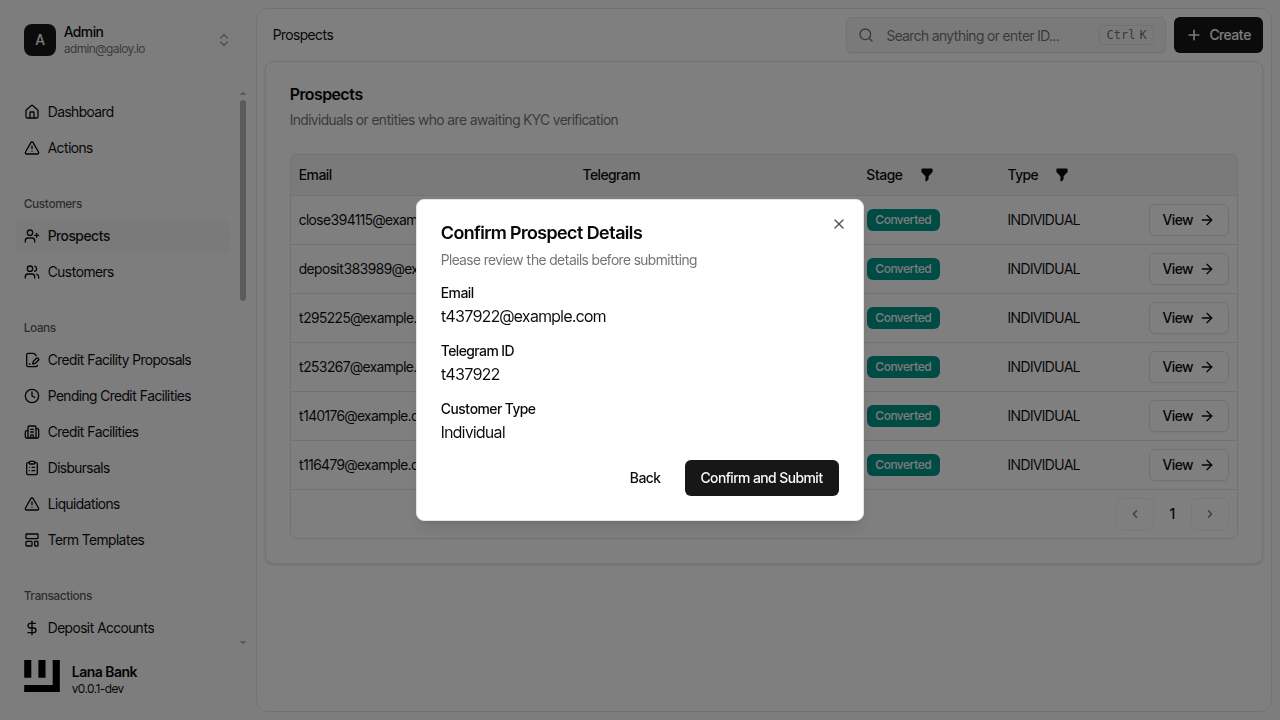Close the Confirm Prospect Details dialog
Screen dimensions: 1280x720
pyautogui.click(x=839, y=224)
